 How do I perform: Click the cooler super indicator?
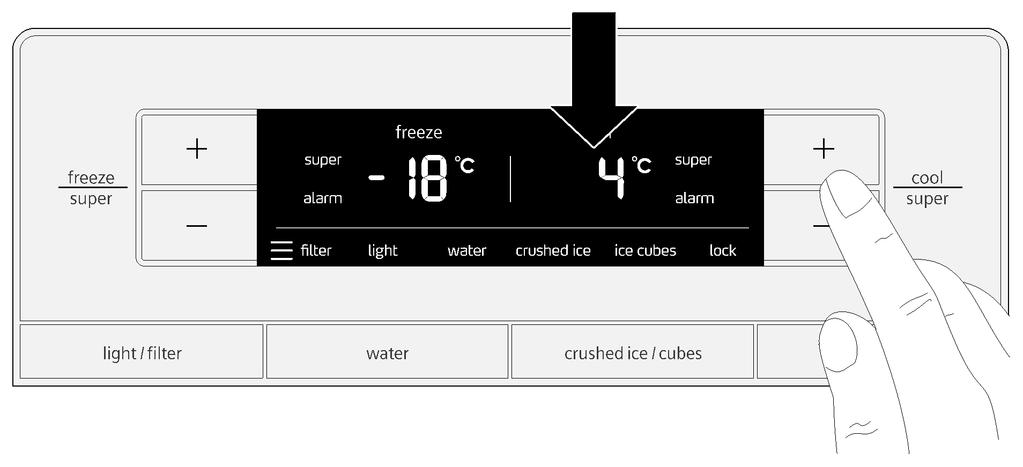[693, 160]
